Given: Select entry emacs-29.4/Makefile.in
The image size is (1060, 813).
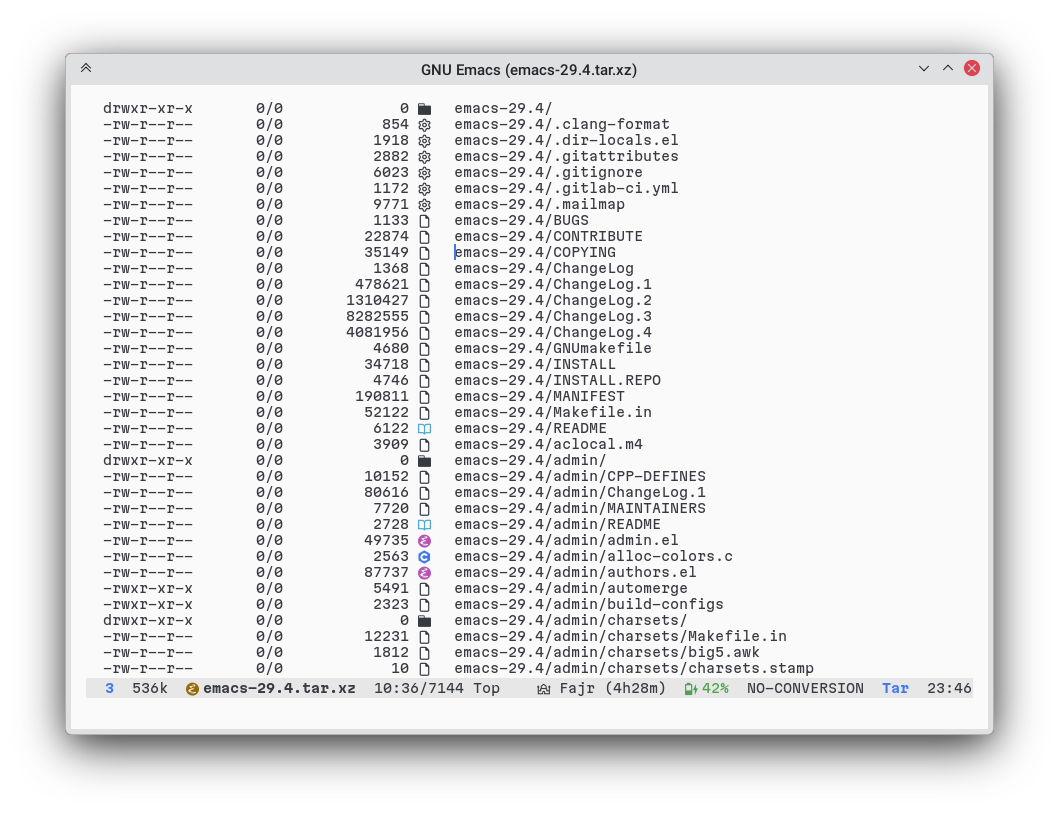Looking at the screenshot, I should coord(552,413).
